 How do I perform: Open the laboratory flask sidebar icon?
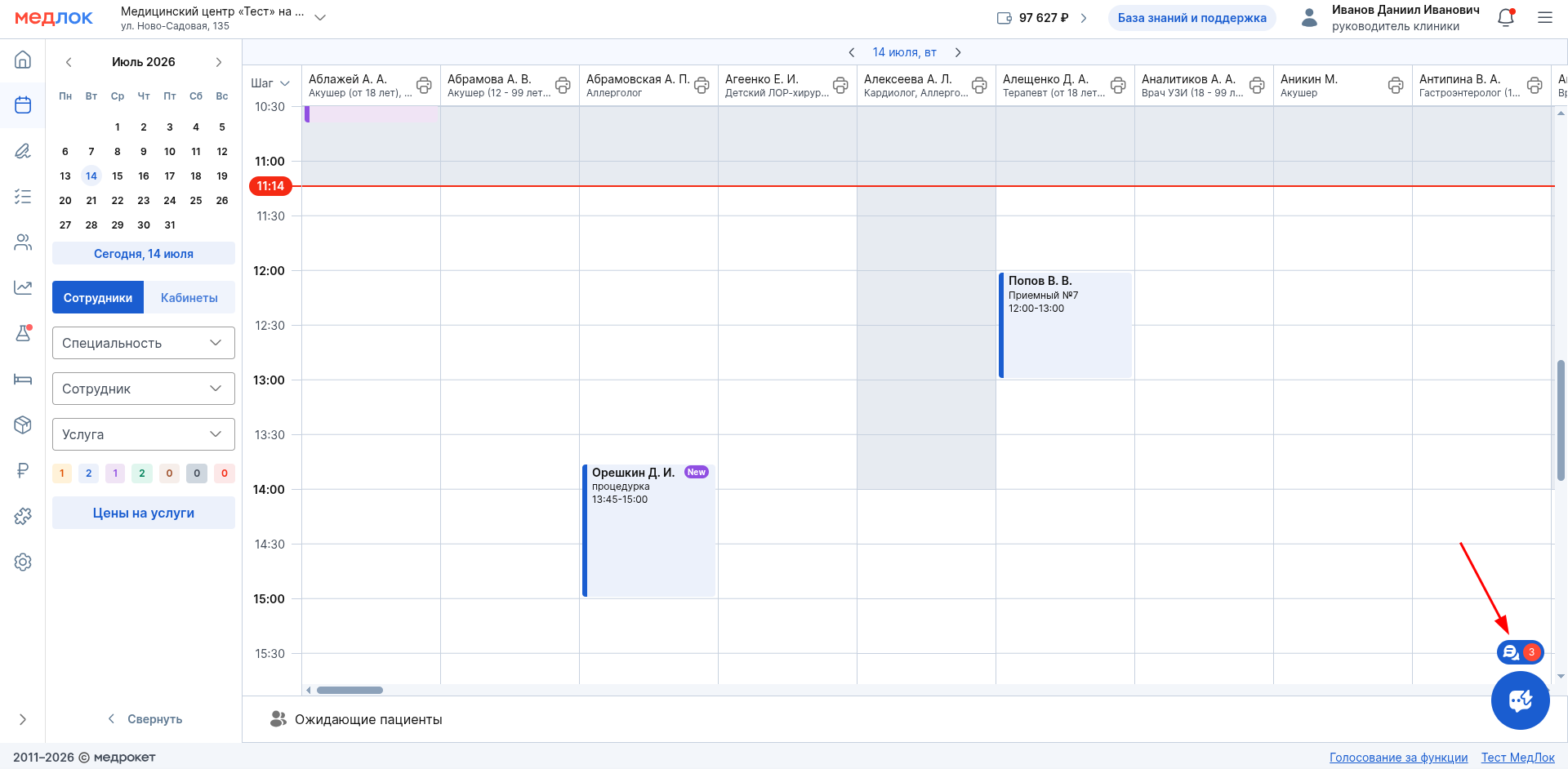[23, 333]
